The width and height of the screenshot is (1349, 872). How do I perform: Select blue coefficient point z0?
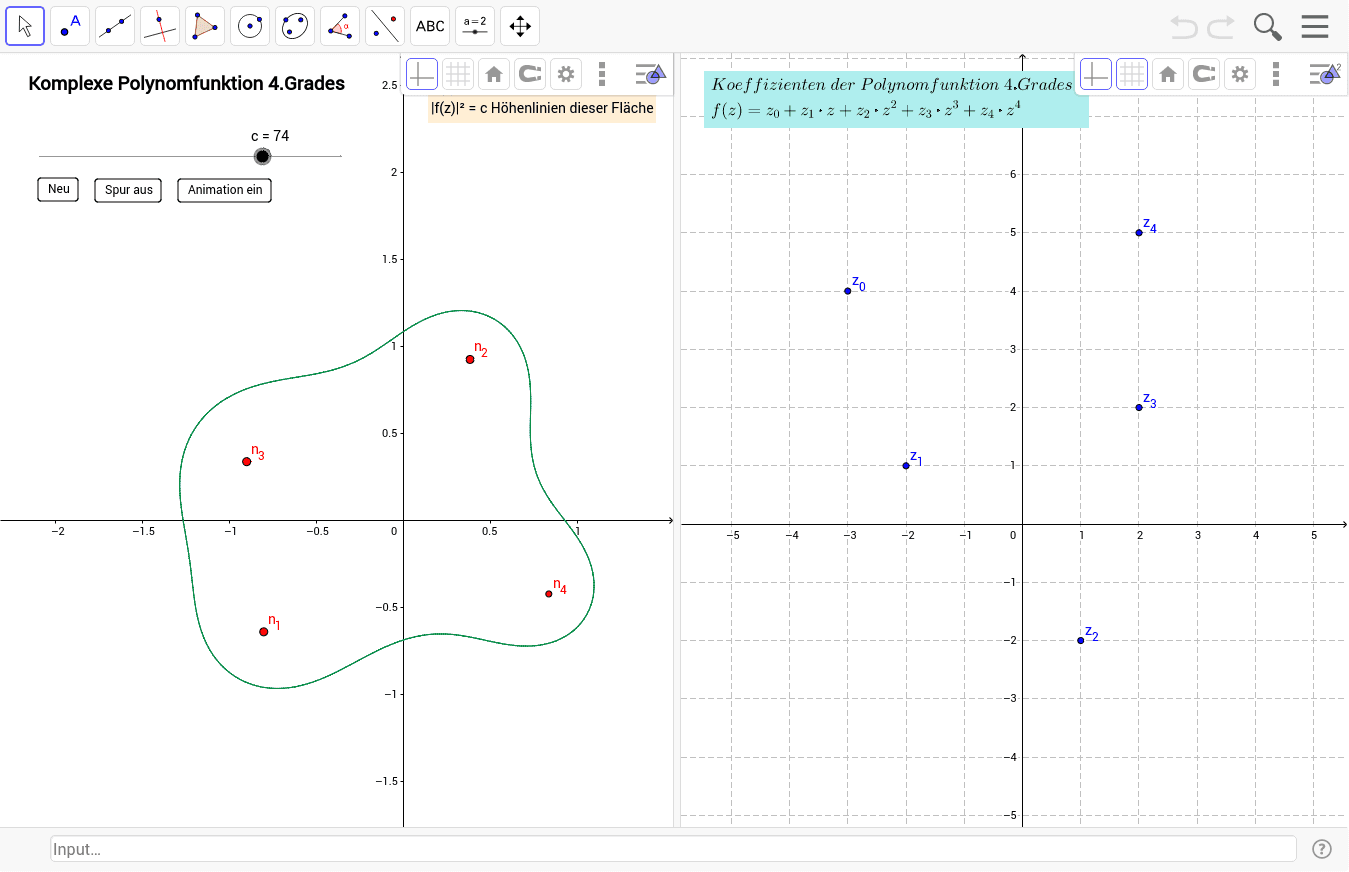848,291
